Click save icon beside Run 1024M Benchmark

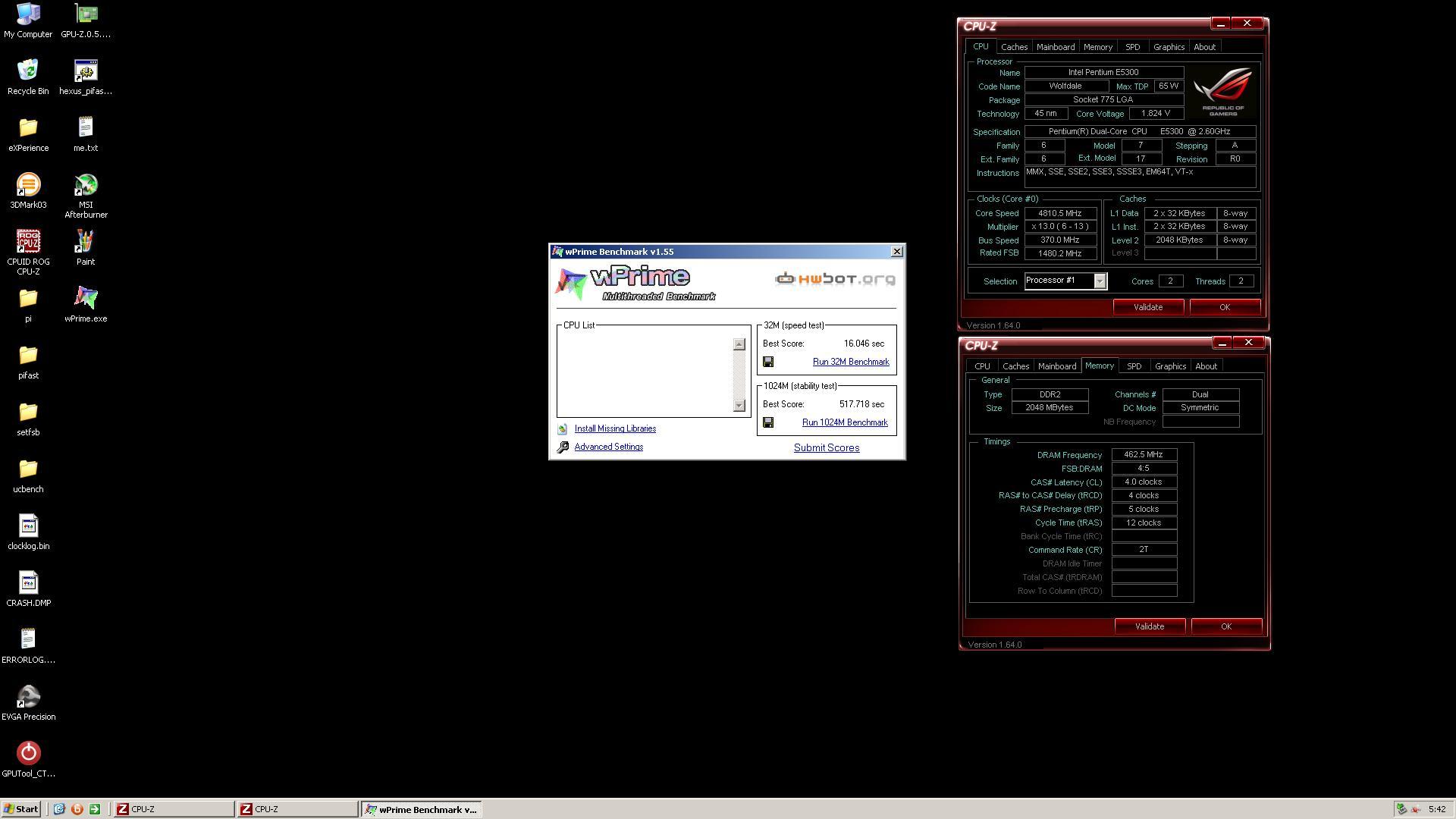pyautogui.click(x=768, y=423)
